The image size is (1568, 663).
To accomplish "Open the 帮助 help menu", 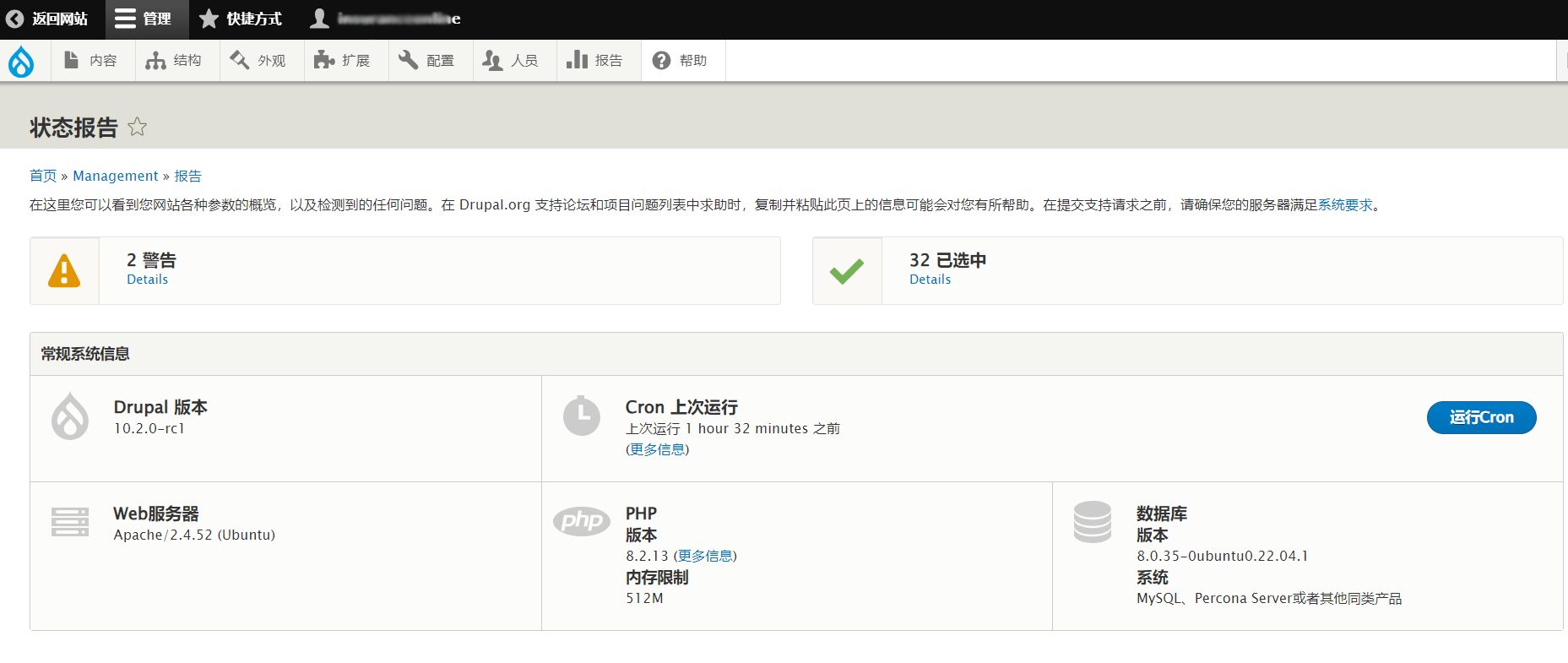I will click(x=683, y=61).
